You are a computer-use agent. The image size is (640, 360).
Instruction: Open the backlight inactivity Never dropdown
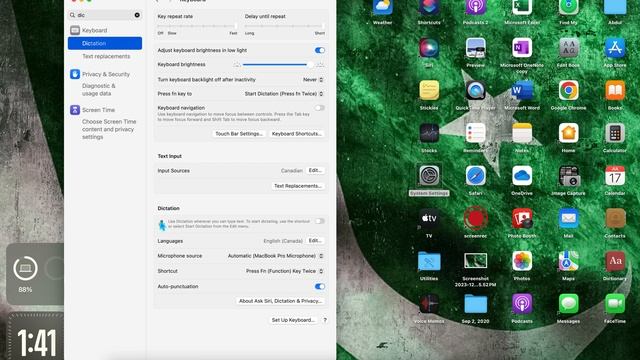coord(313,80)
